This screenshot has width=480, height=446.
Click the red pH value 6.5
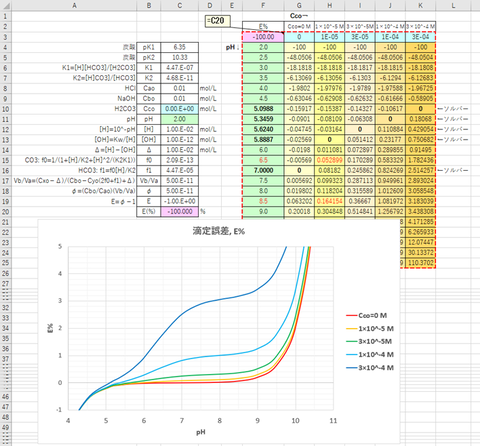click(x=263, y=160)
